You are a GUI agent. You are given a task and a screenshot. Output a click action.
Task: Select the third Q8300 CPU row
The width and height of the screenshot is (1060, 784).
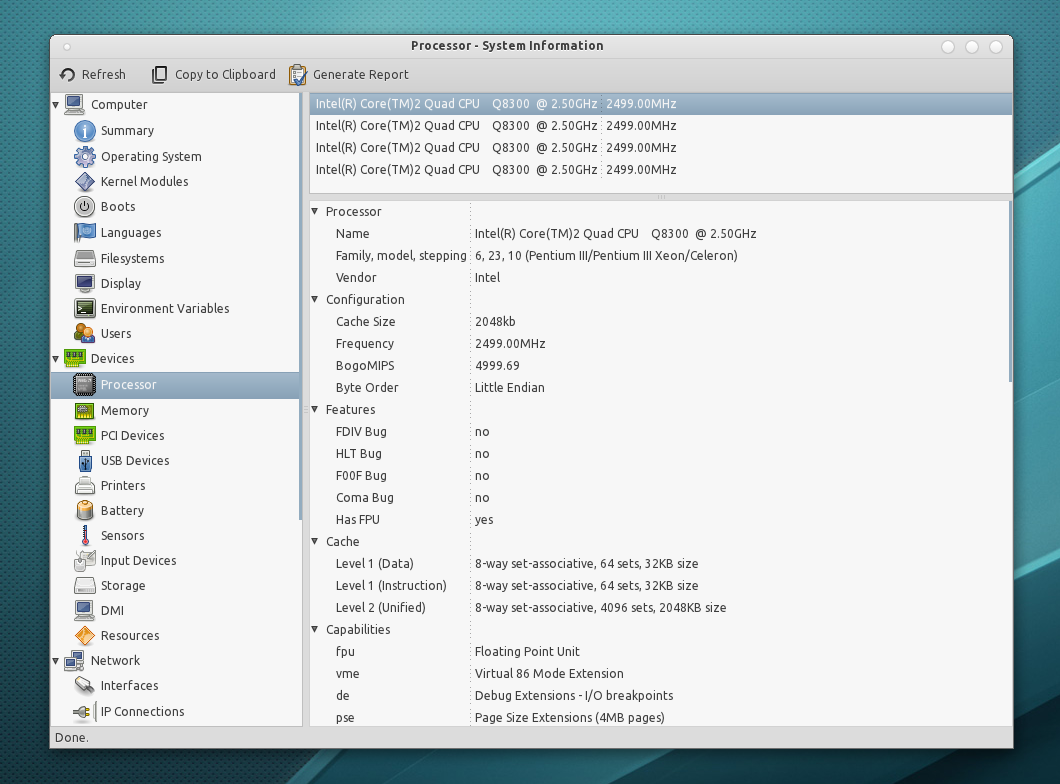660,147
